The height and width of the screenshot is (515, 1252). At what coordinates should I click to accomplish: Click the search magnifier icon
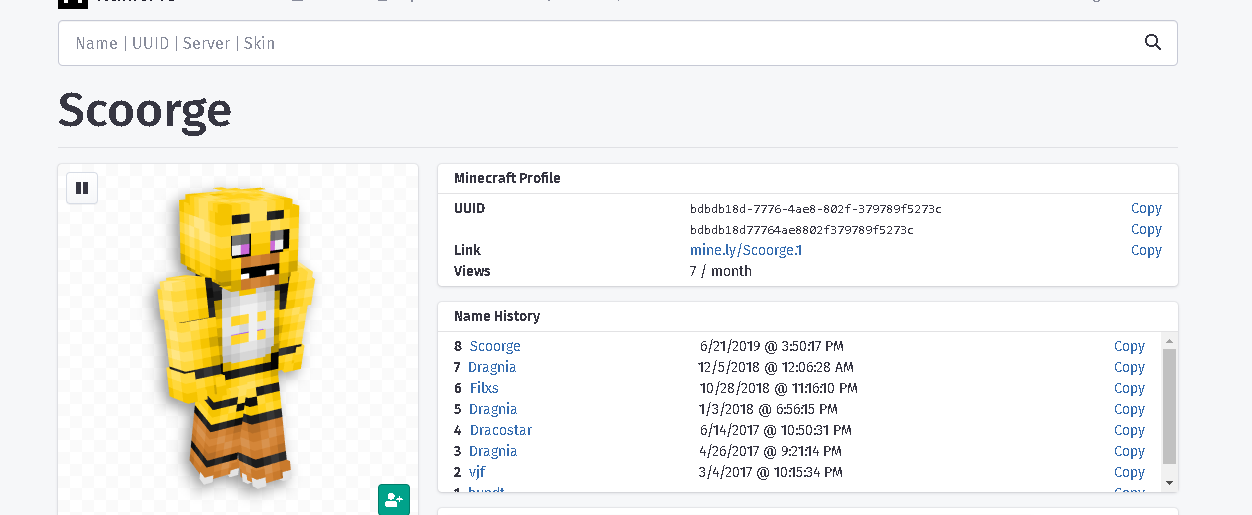(1152, 42)
